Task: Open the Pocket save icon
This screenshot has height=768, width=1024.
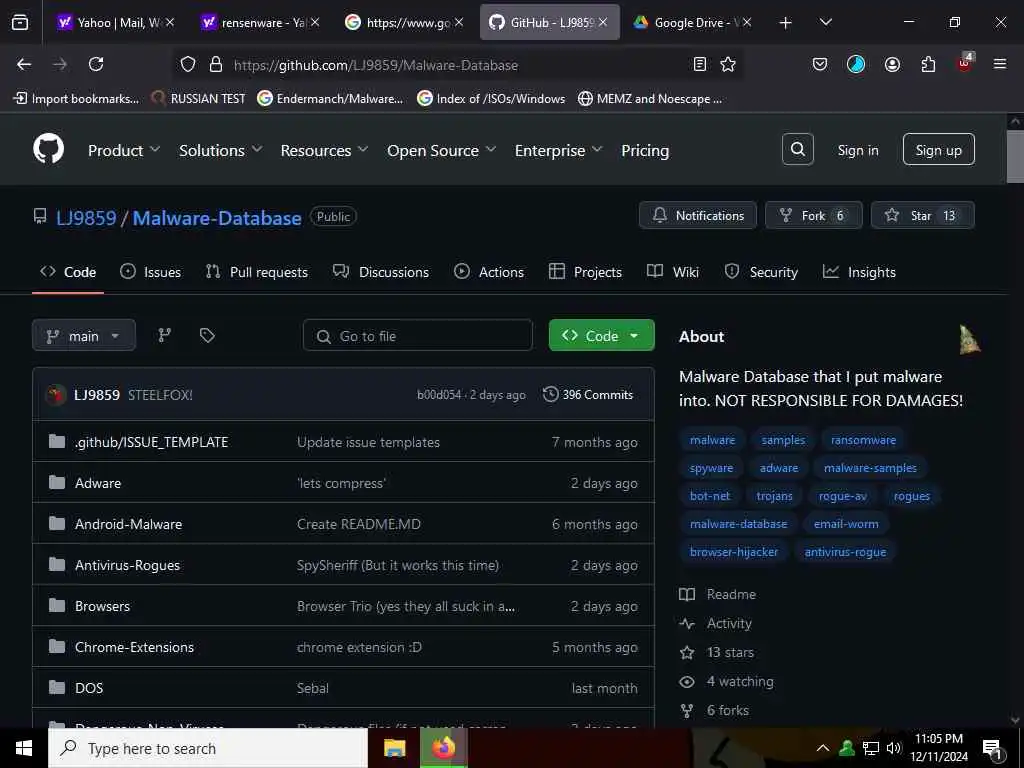Action: point(820,64)
